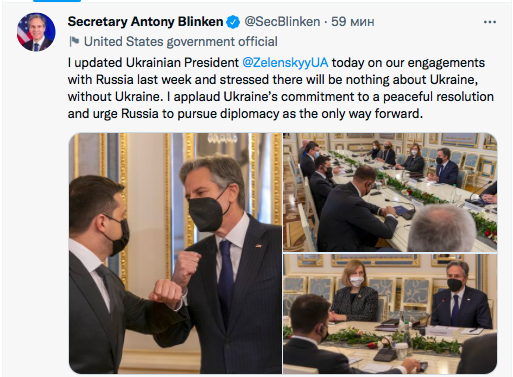Click the tweet line starting 'without Ukraine. I applaud'
This screenshot has width=513, height=377.
pos(281,97)
